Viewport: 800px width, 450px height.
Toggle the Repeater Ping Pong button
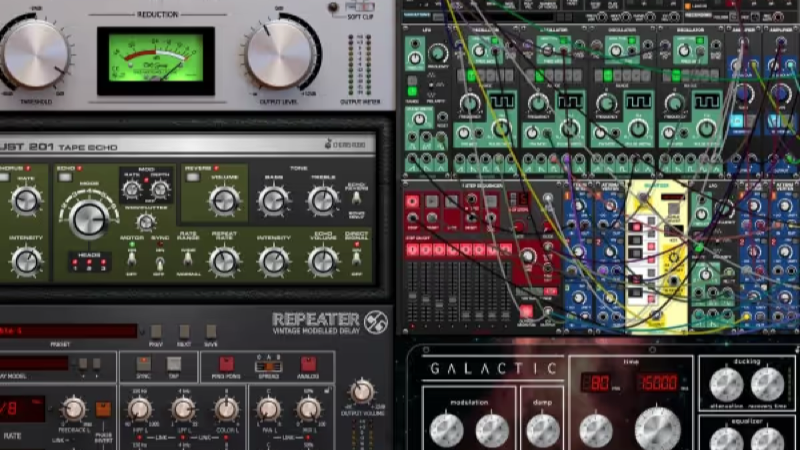226,364
